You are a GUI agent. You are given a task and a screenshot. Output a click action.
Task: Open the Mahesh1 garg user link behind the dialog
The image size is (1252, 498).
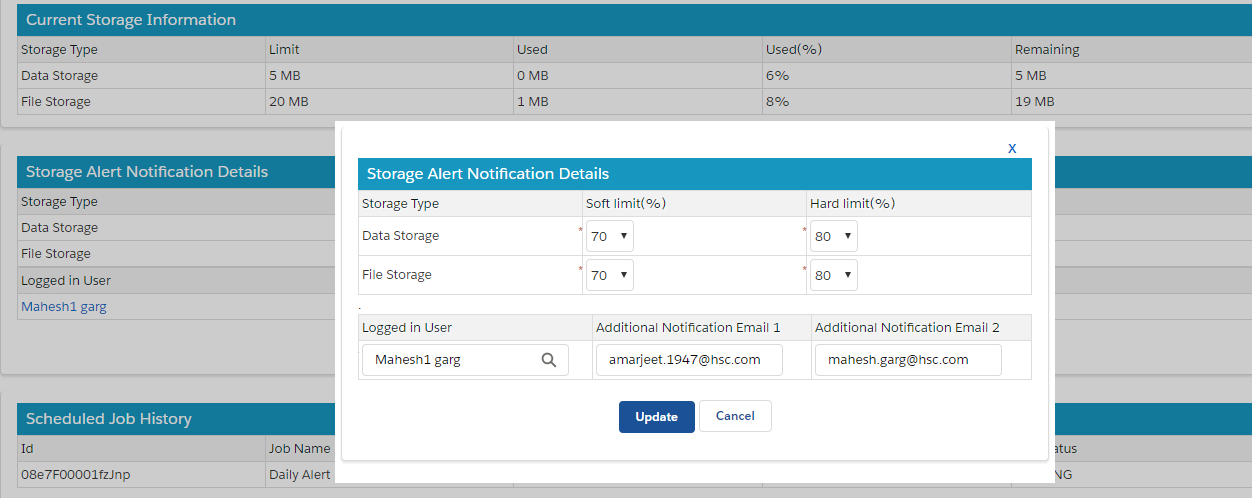(64, 307)
